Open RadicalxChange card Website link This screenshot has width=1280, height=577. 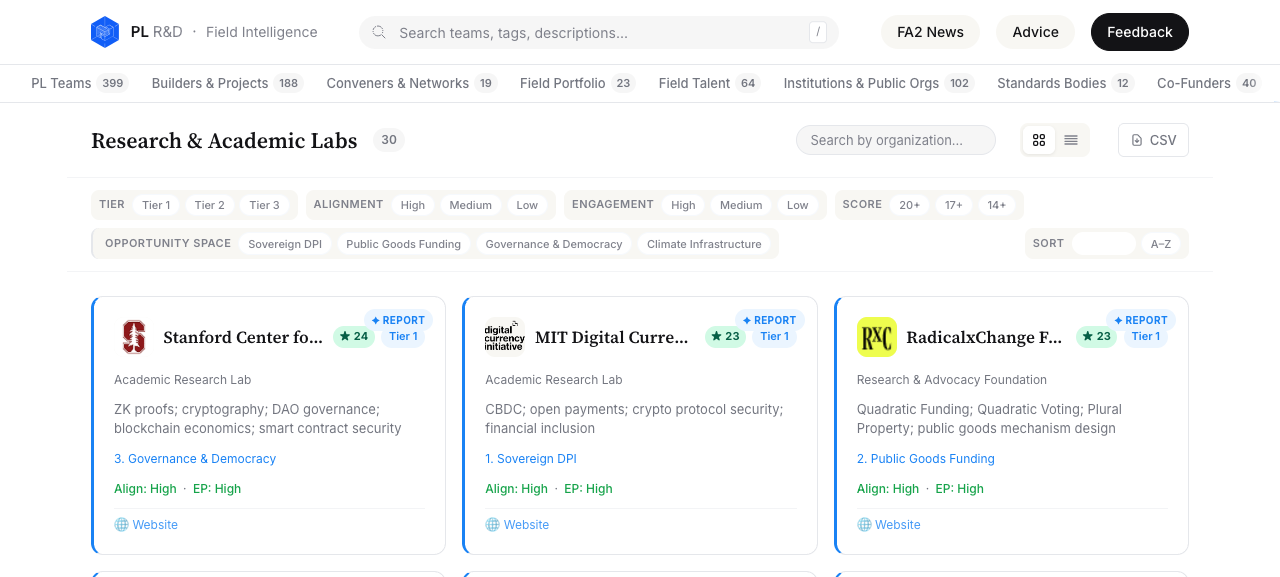click(889, 525)
